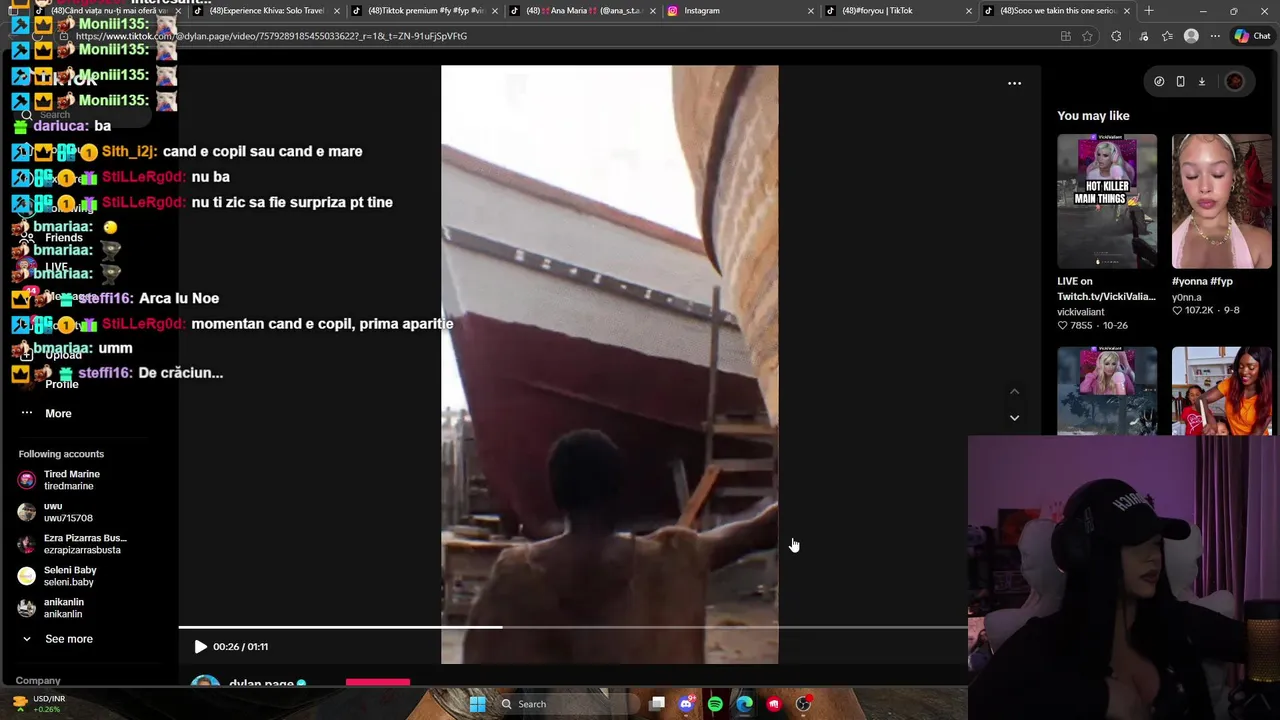The width and height of the screenshot is (1280, 720).
Task: Open Microsoft Edge from the taskbar
Action: [744, 705]
